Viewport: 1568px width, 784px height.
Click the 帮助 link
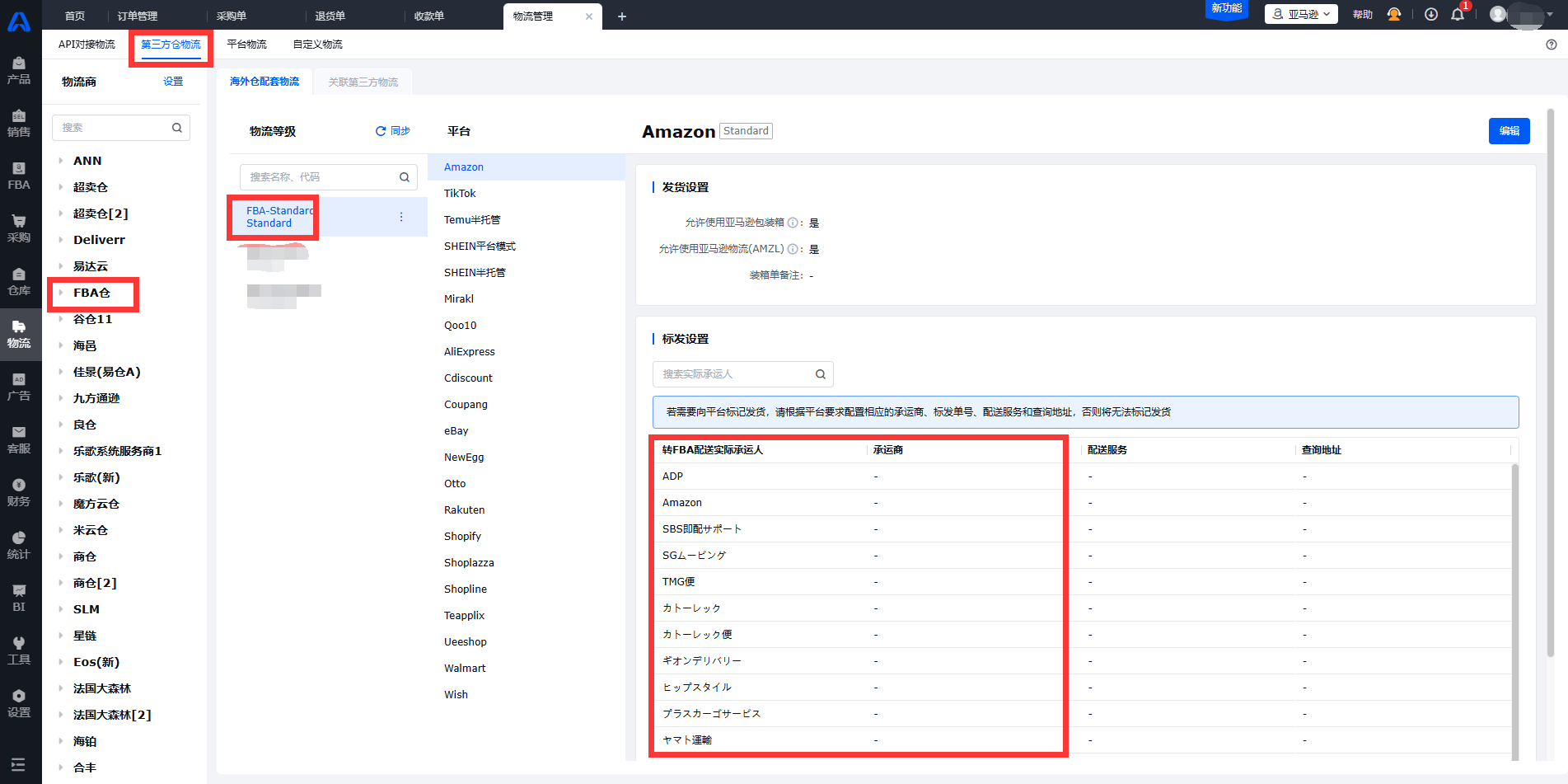[x=1363, y=15]
